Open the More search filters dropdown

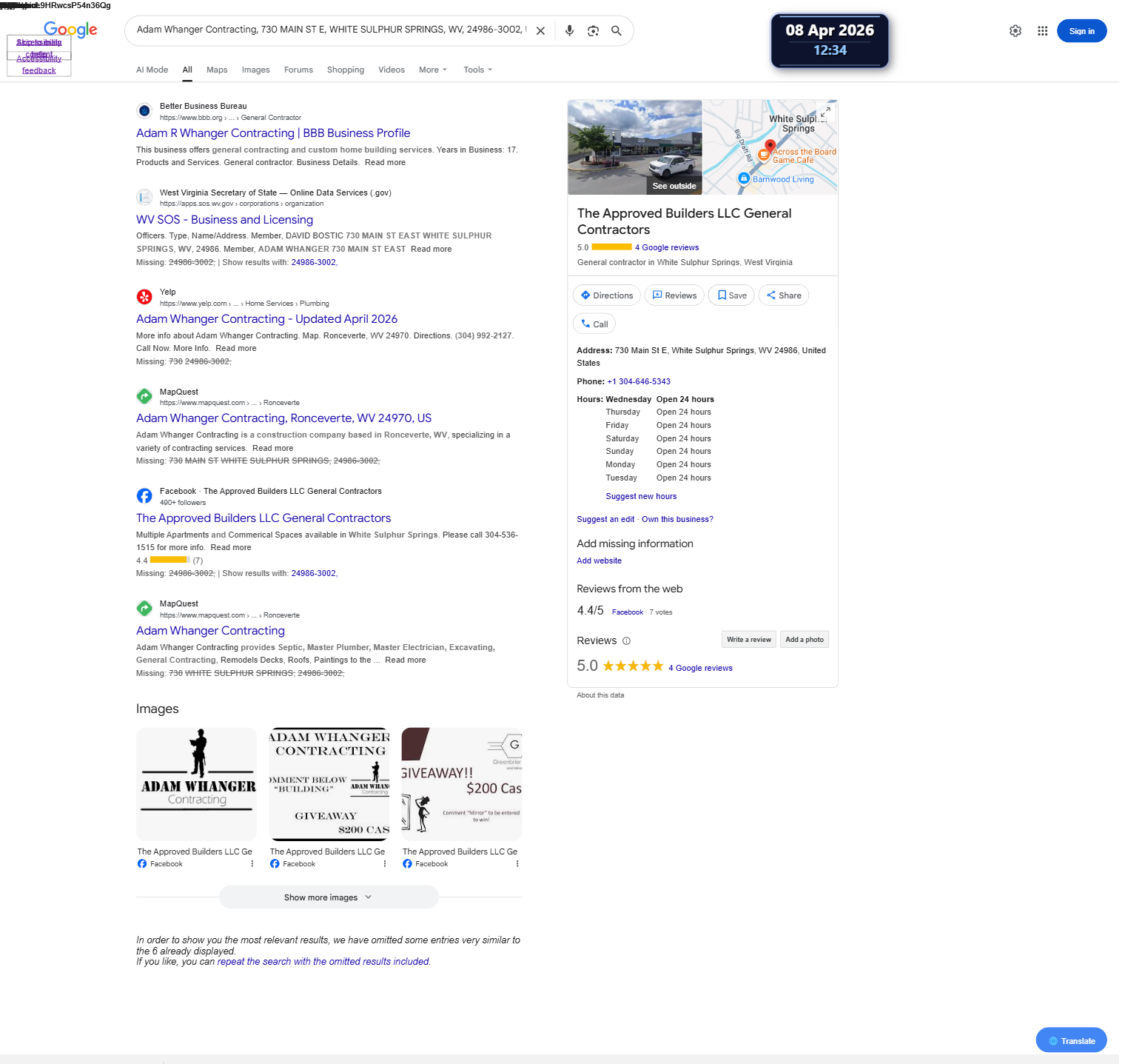[x=433, y=70]
